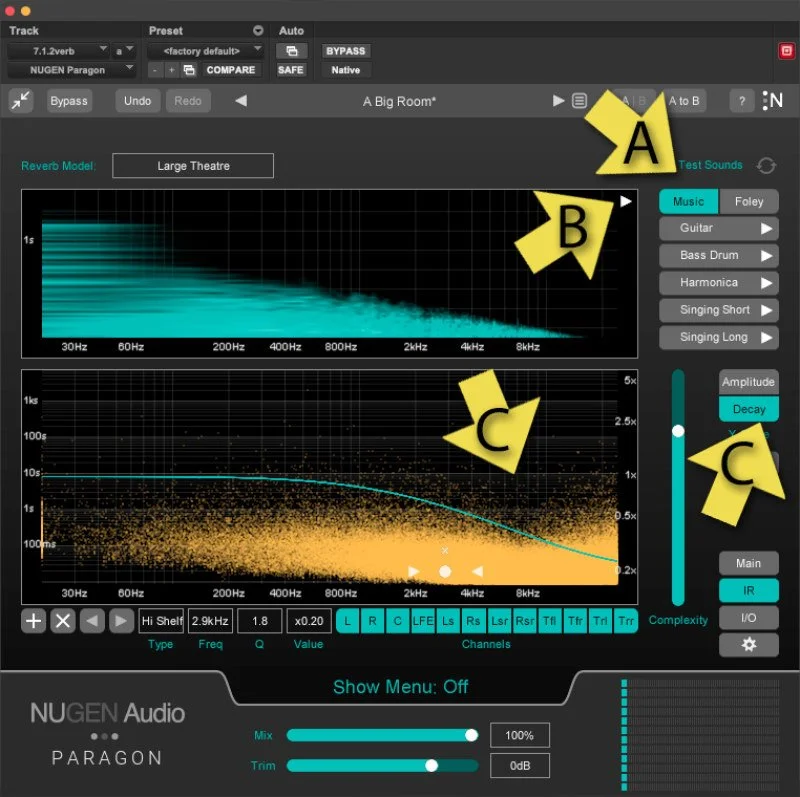
Task: Toggle the R channel
Action: tap(372, 621)
